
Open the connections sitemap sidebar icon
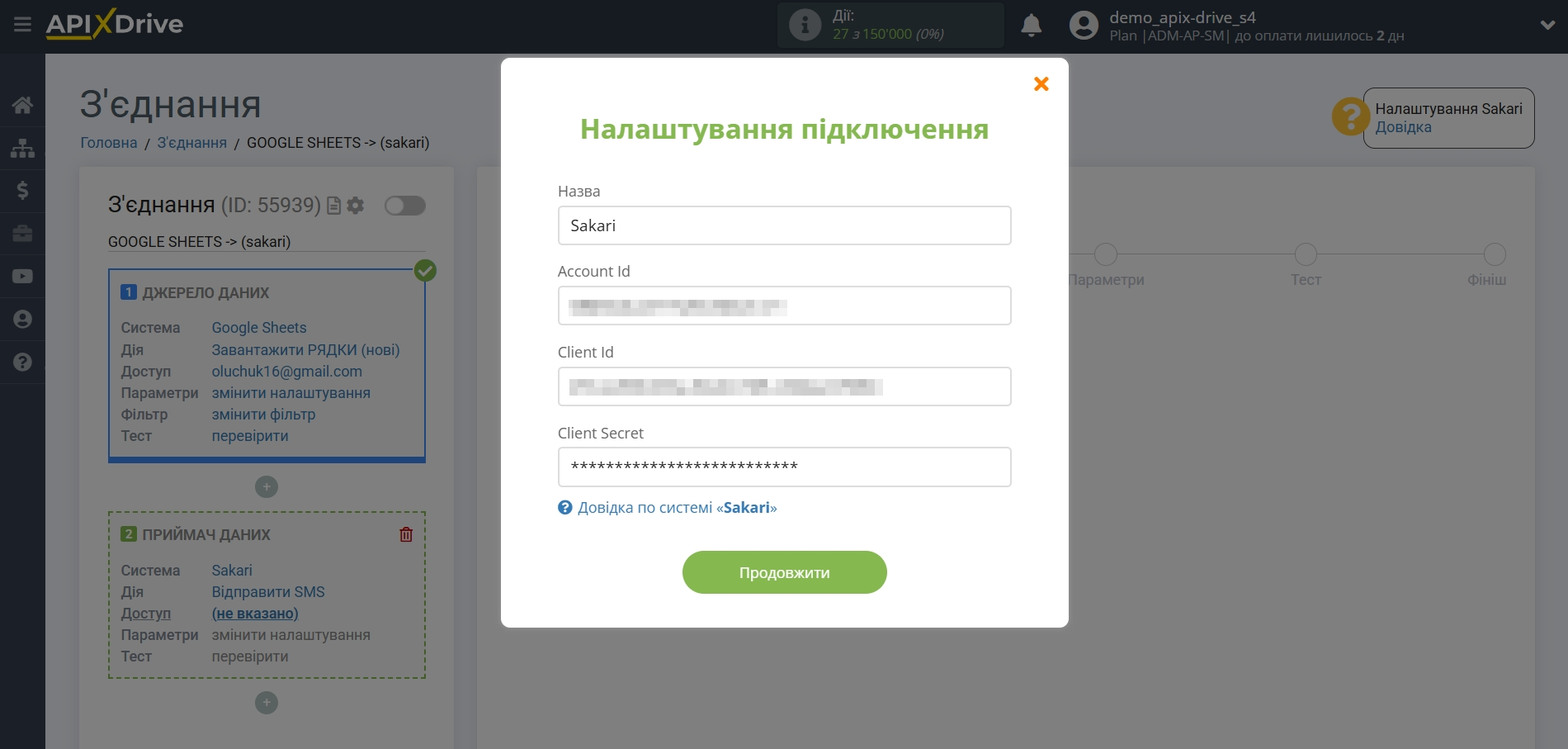(x=22, y=148)
